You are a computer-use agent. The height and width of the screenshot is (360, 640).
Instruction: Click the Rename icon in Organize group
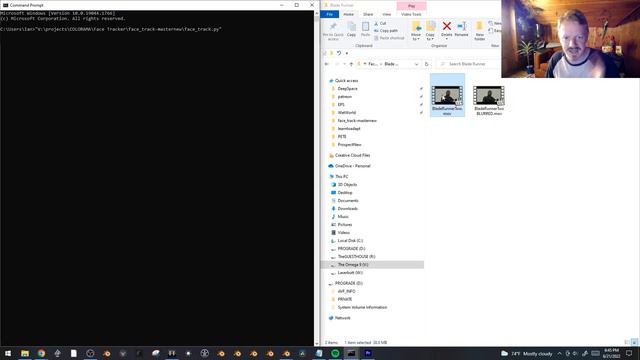[462, 27]
